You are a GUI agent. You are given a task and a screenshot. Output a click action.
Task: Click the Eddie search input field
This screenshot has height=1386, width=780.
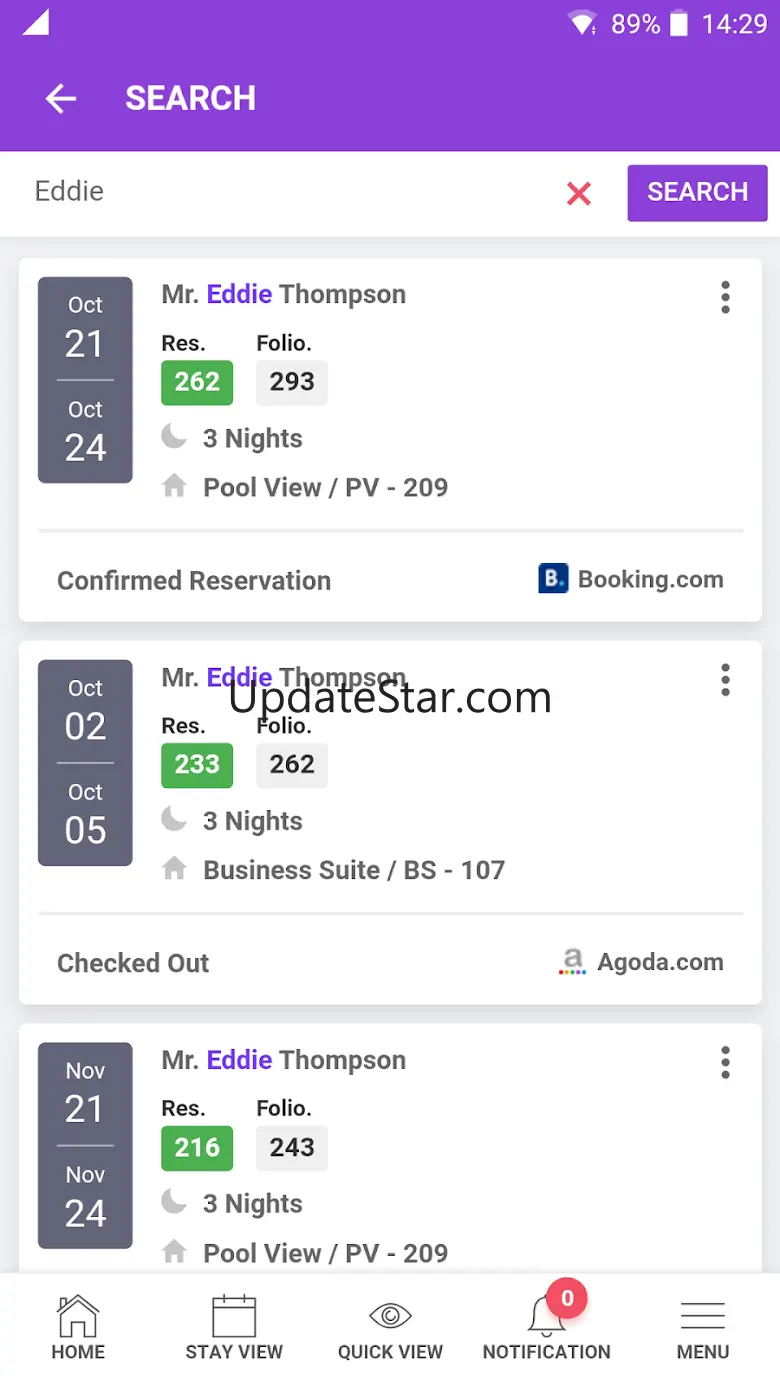[290, 192]
